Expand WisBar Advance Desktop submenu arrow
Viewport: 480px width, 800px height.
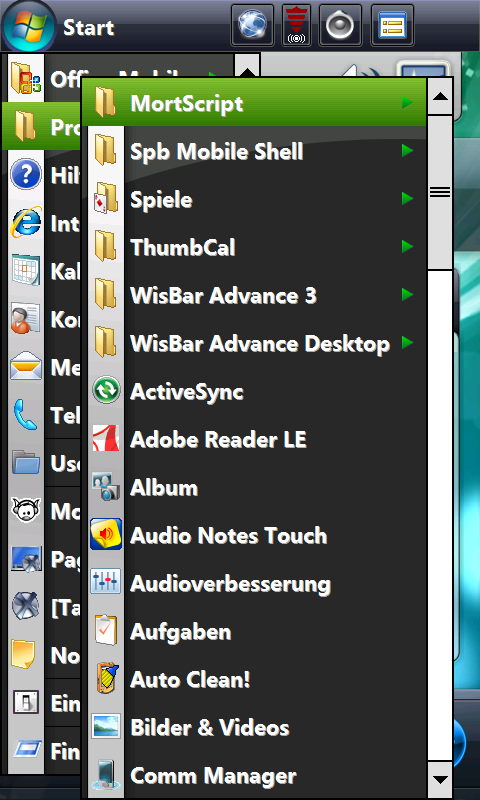tap(407, 342)
